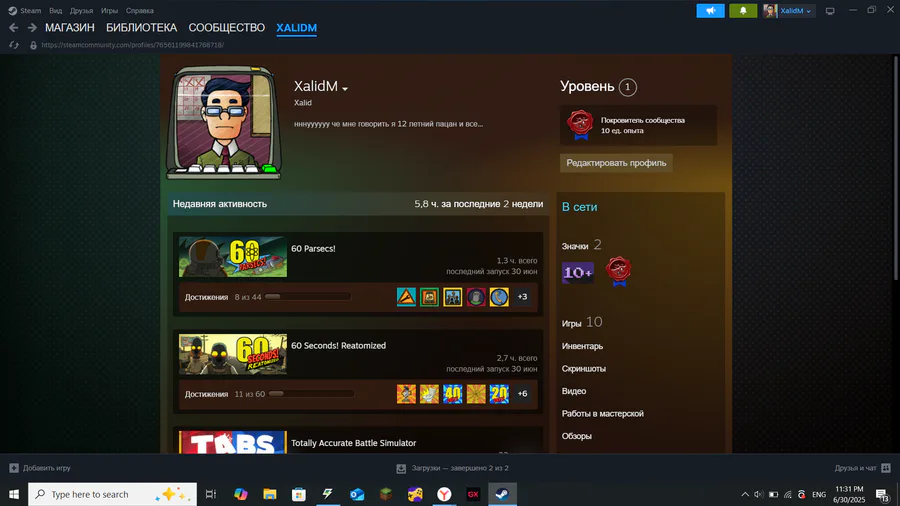Open the Видео link

[x=574, y=391]
